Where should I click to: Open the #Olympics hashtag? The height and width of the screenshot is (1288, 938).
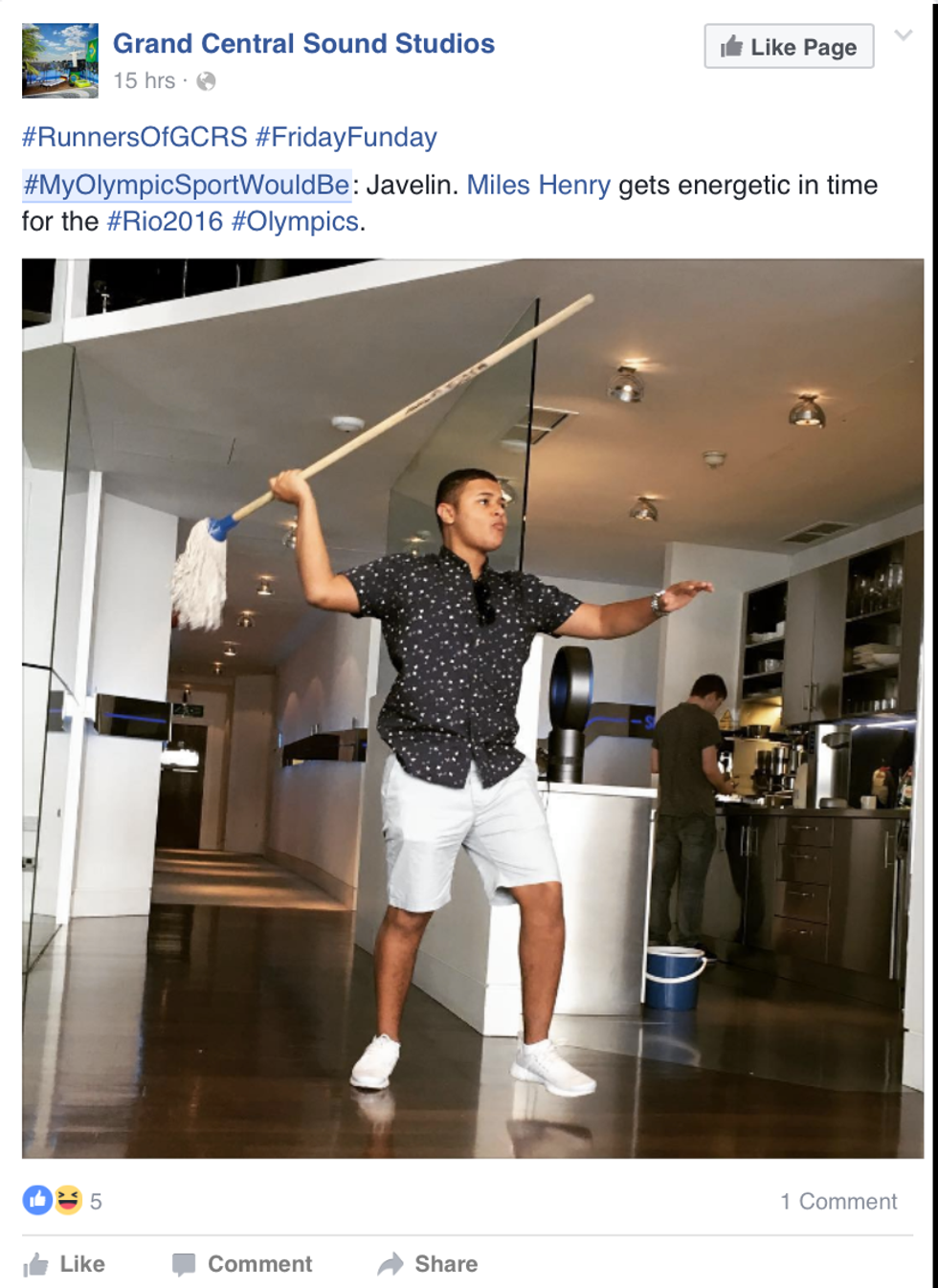pyautogui.click(x=295, y=221)
